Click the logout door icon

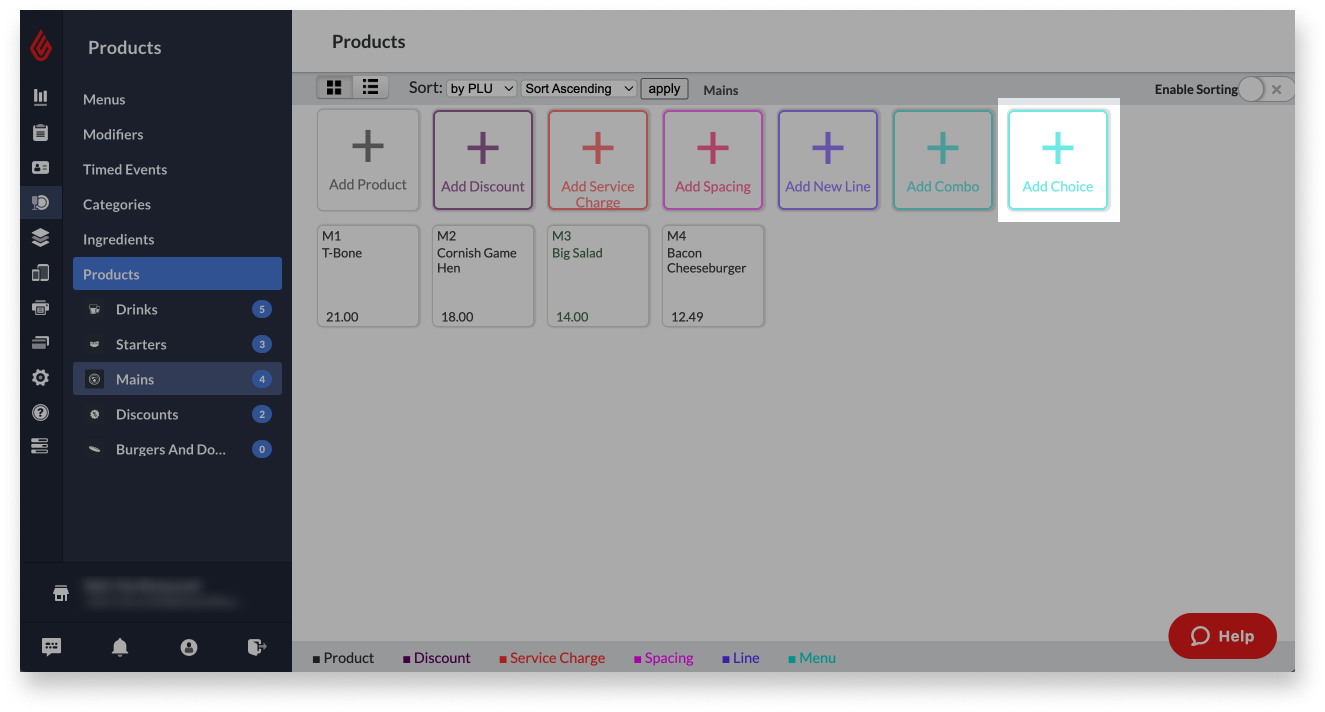pos(257,647)
